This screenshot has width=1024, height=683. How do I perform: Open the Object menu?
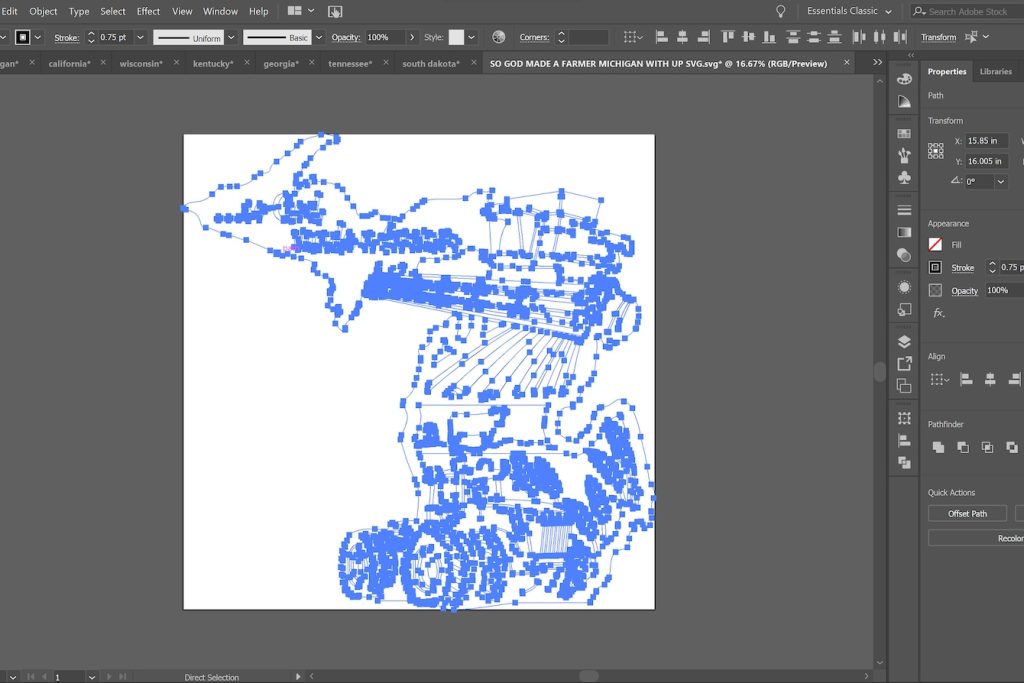pos(43,11)
